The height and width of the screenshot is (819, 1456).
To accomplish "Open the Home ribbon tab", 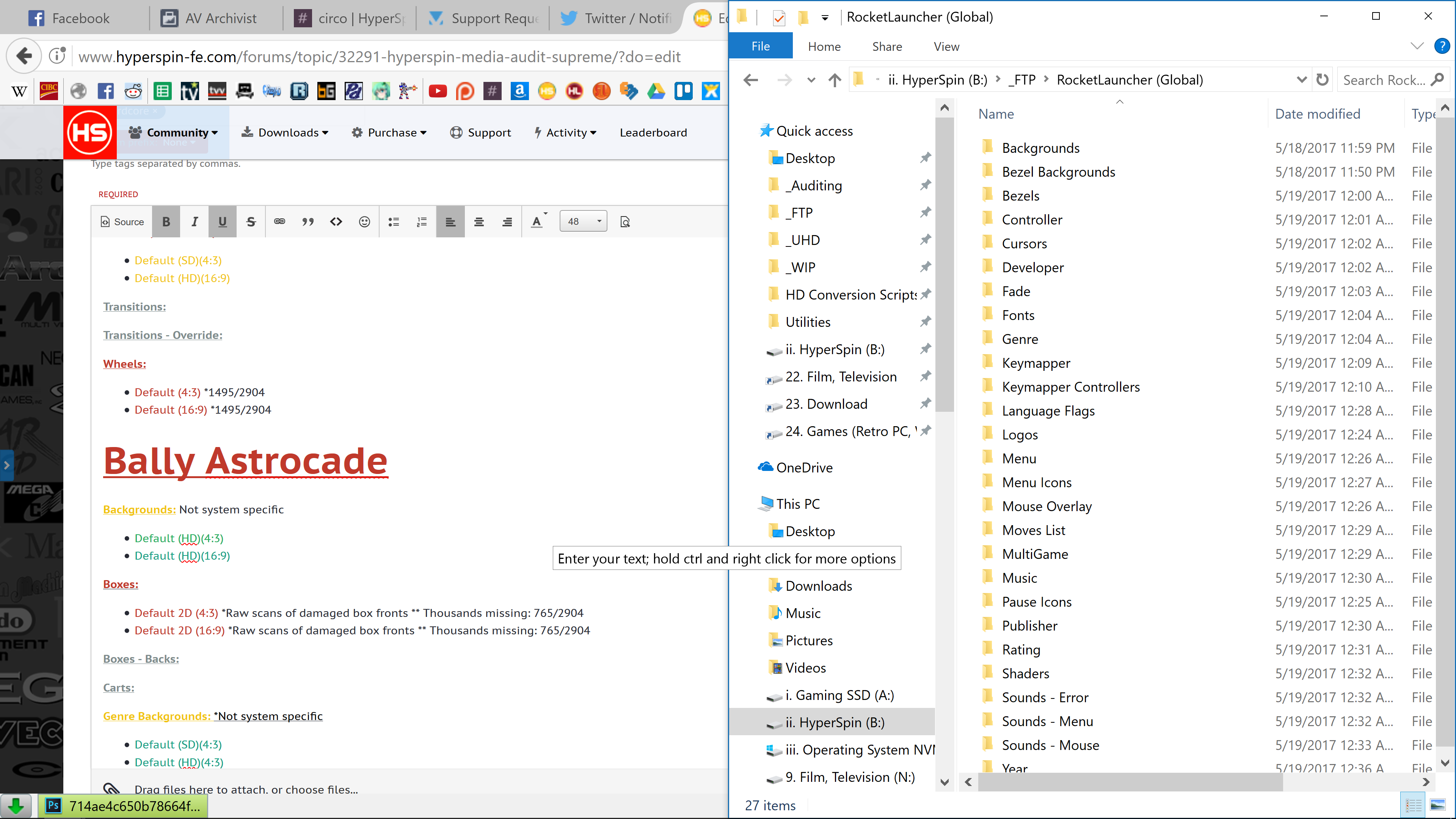I will 824,46.
